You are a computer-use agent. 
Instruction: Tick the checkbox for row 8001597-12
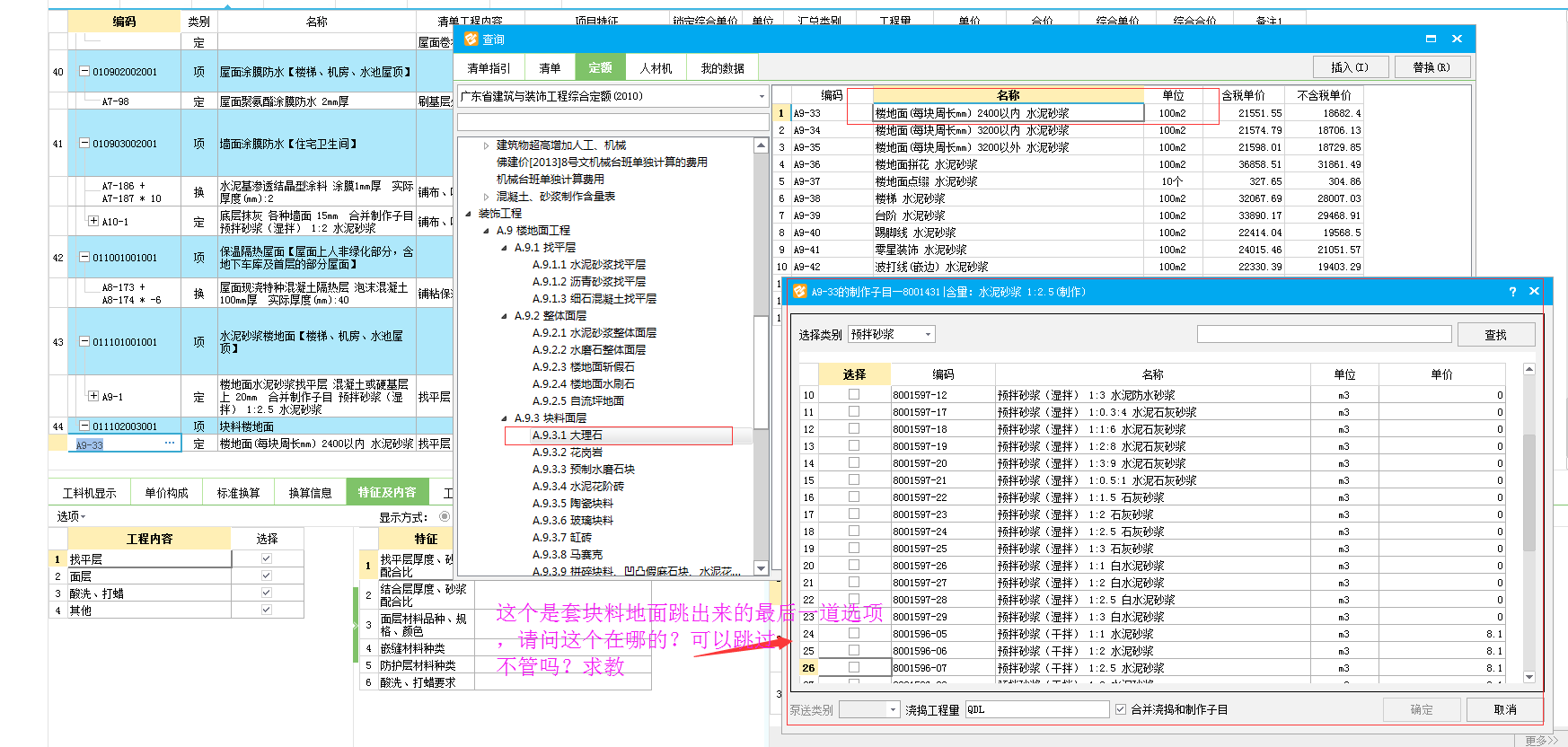pos(854,394)
